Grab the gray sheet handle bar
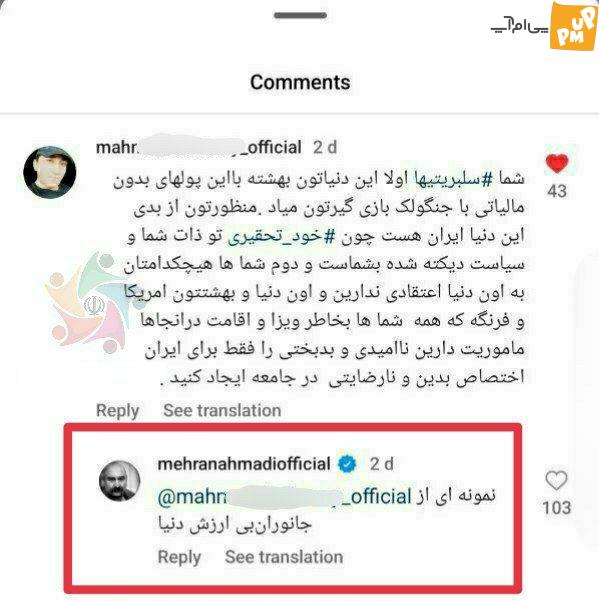The width and height of the screenshot is (599, 601). 300,15
